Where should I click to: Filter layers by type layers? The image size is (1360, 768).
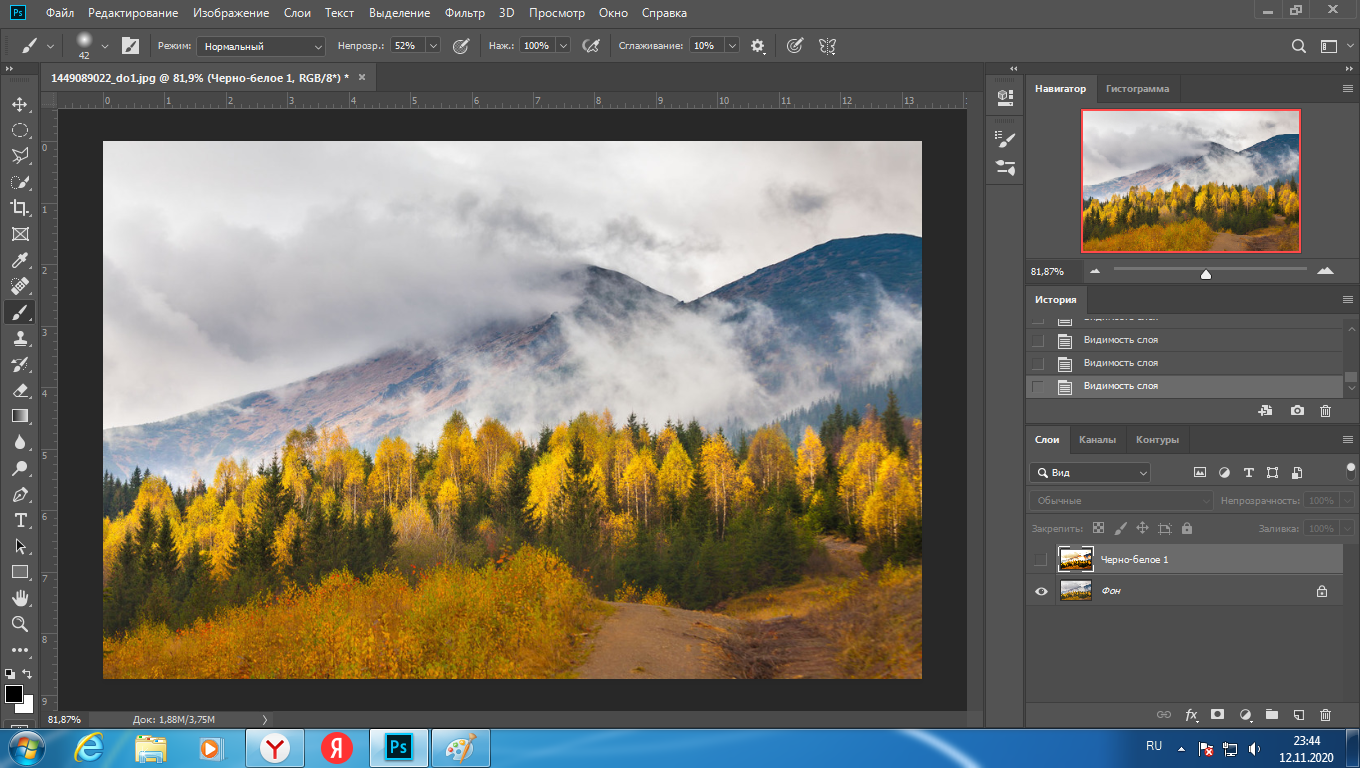(x=1248, y=472)
